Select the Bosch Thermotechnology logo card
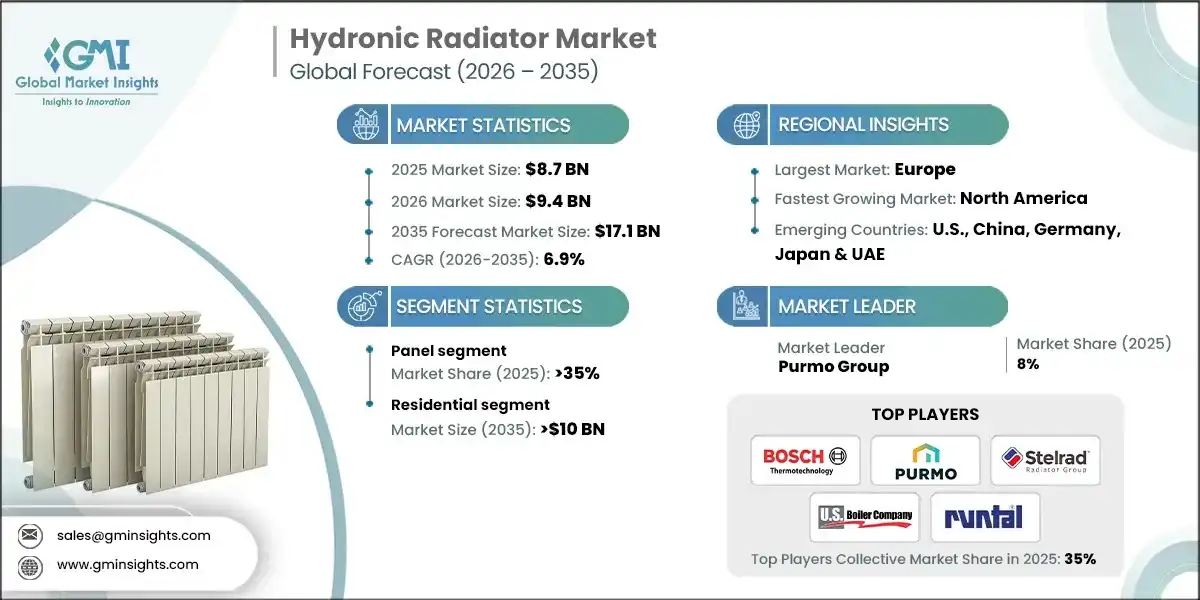Viewport: 1200px width, 600px height. point(805,460)
